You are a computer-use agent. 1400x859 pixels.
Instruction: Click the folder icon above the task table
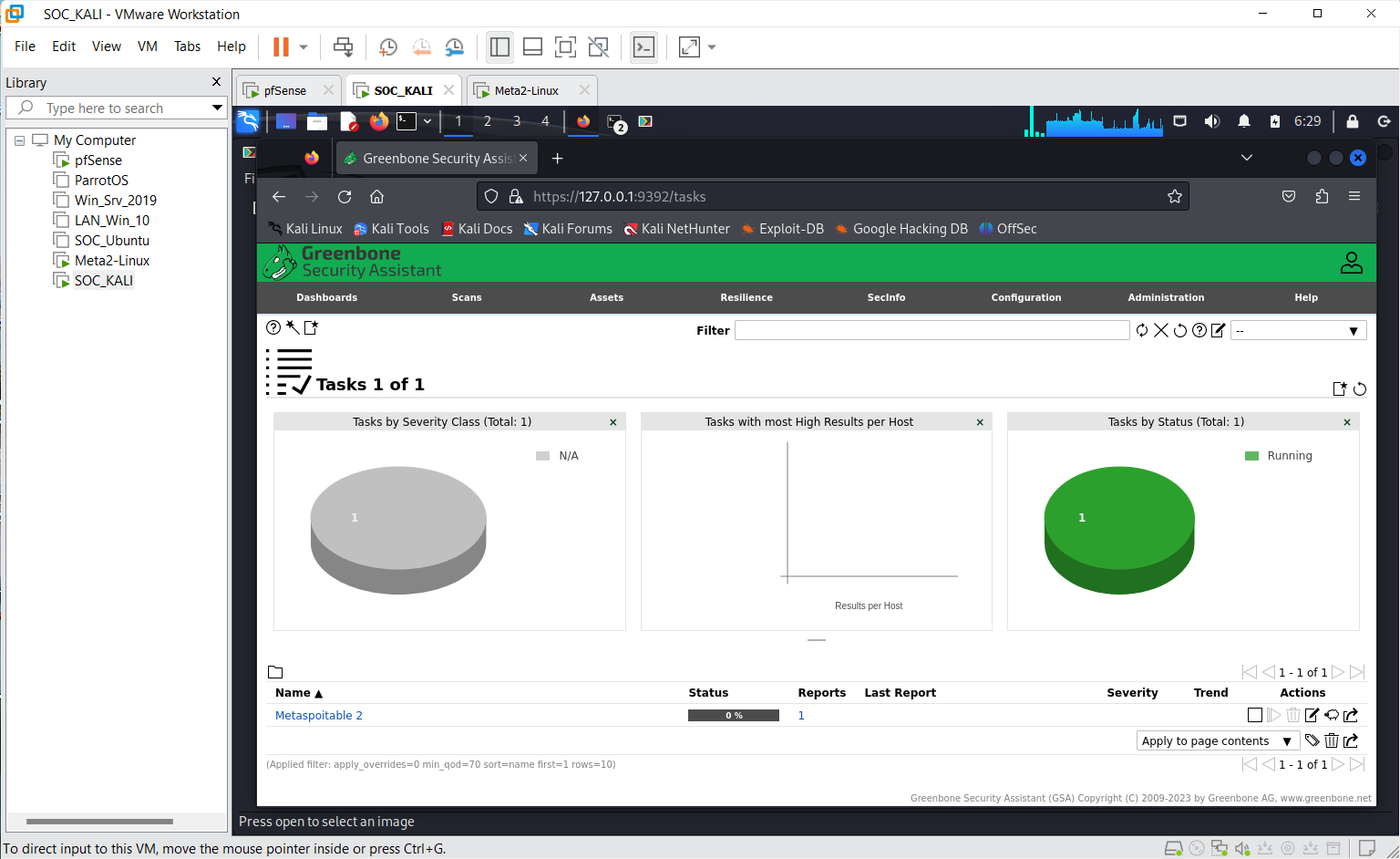(275, 672)
